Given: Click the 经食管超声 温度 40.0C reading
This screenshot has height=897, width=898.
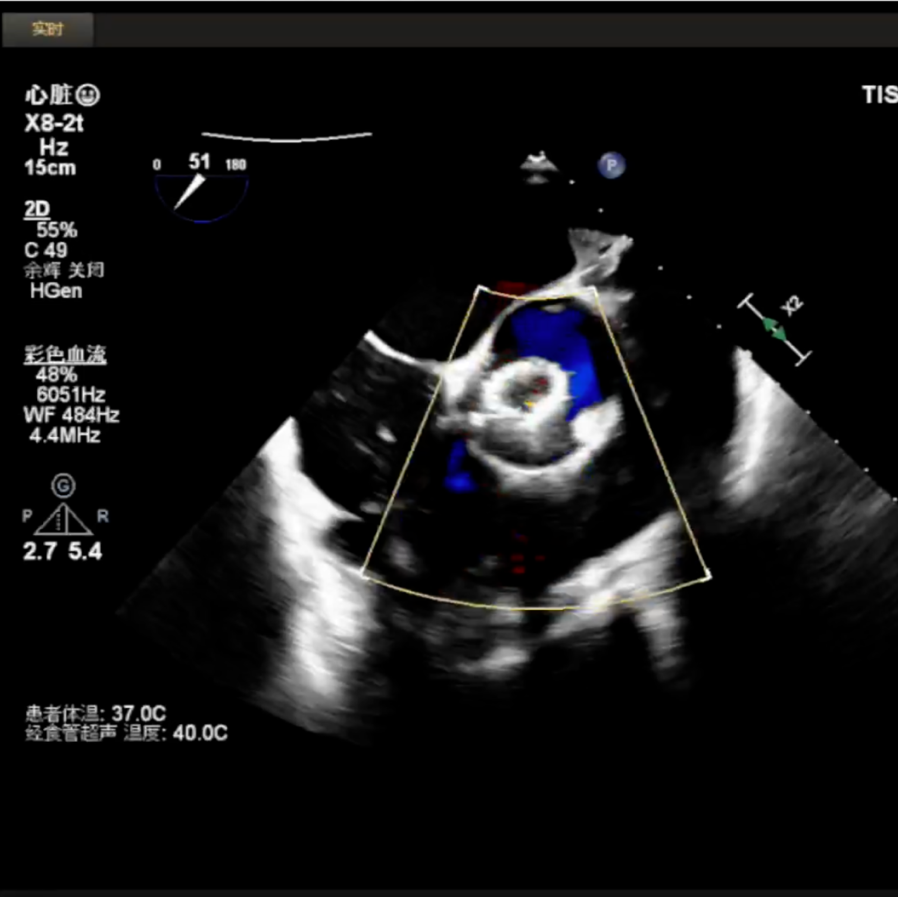Looking at the screenshot, I should point(126,733).
